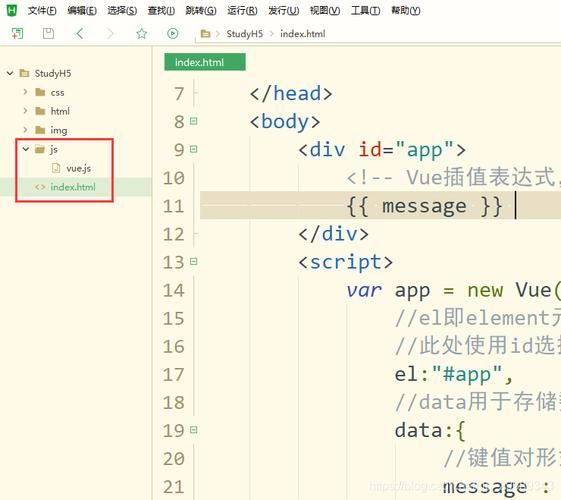This screenshot has width=561, height=500.
Task: Click the index.html code file icon
Action: point(40,187)
